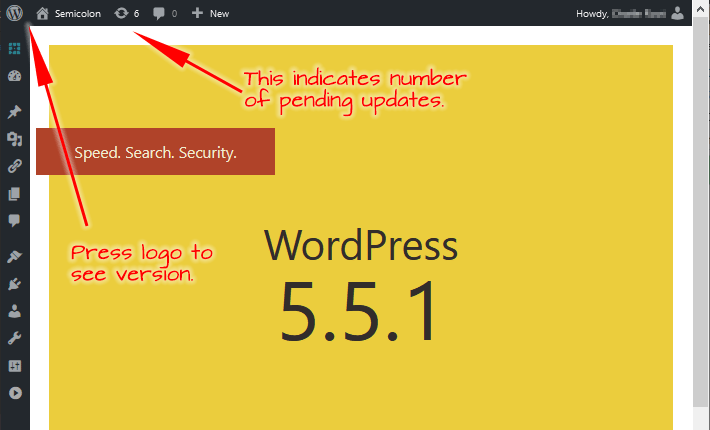Click the plus icon next to New
This screenshot has width=710, height=430.
point(197,13)
